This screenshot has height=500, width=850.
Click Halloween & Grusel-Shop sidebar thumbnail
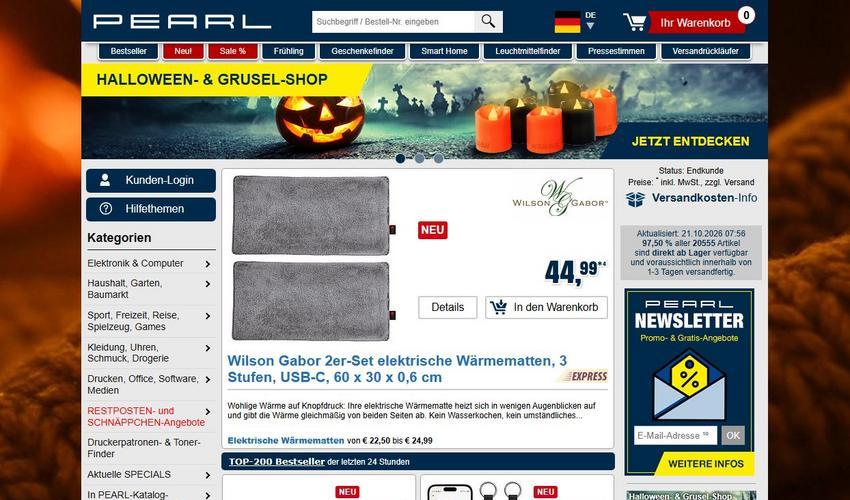(x=691, y=495)
